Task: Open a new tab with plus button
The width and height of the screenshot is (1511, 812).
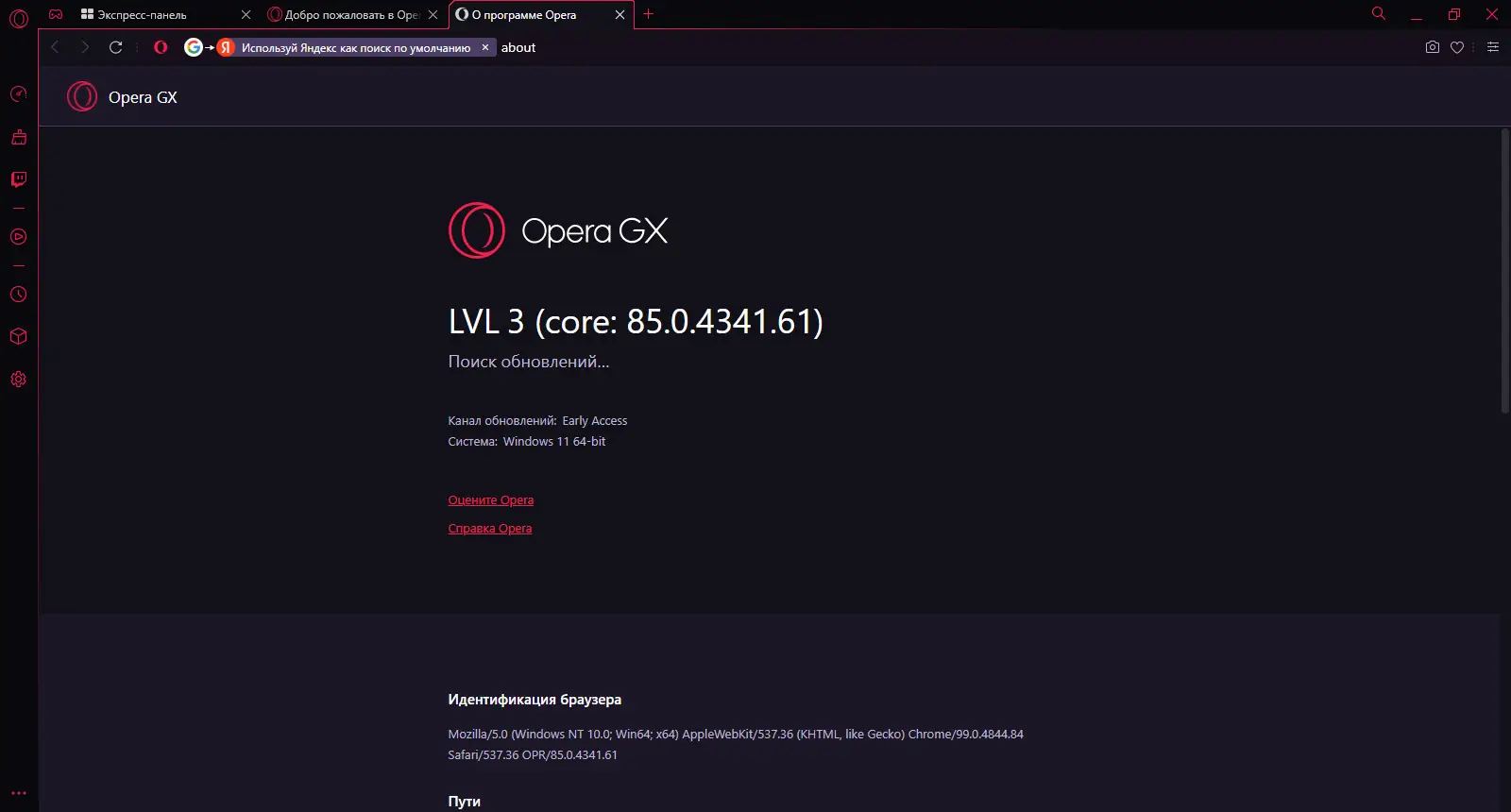Action: (x=648, y=14)
